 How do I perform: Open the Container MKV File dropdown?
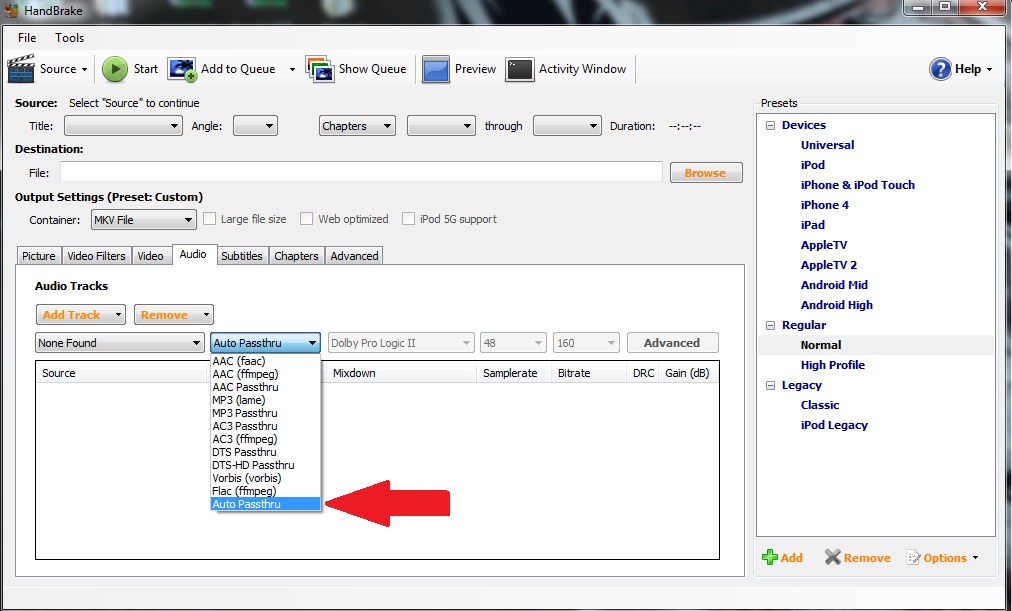click(143, 219)
